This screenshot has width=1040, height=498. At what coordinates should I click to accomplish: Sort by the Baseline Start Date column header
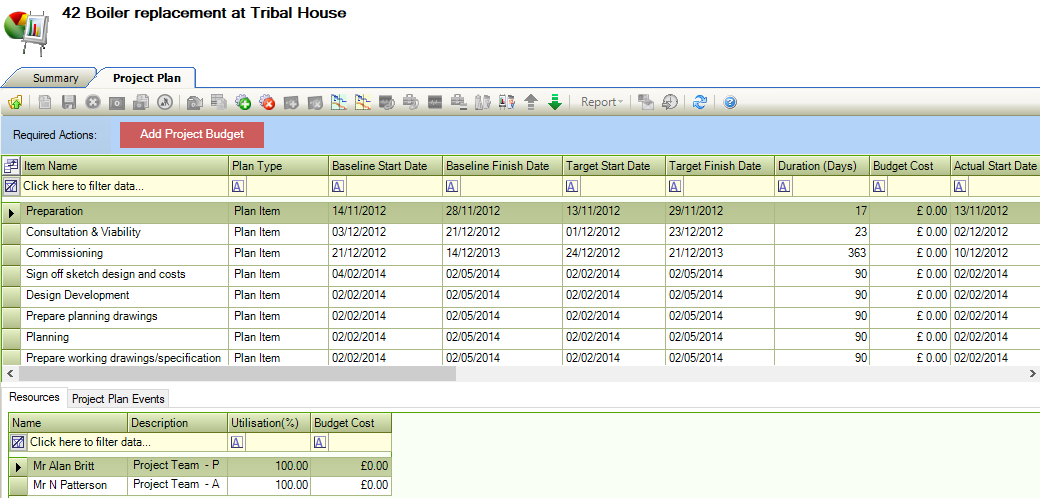pyautogui.click(x=385, y=166)
